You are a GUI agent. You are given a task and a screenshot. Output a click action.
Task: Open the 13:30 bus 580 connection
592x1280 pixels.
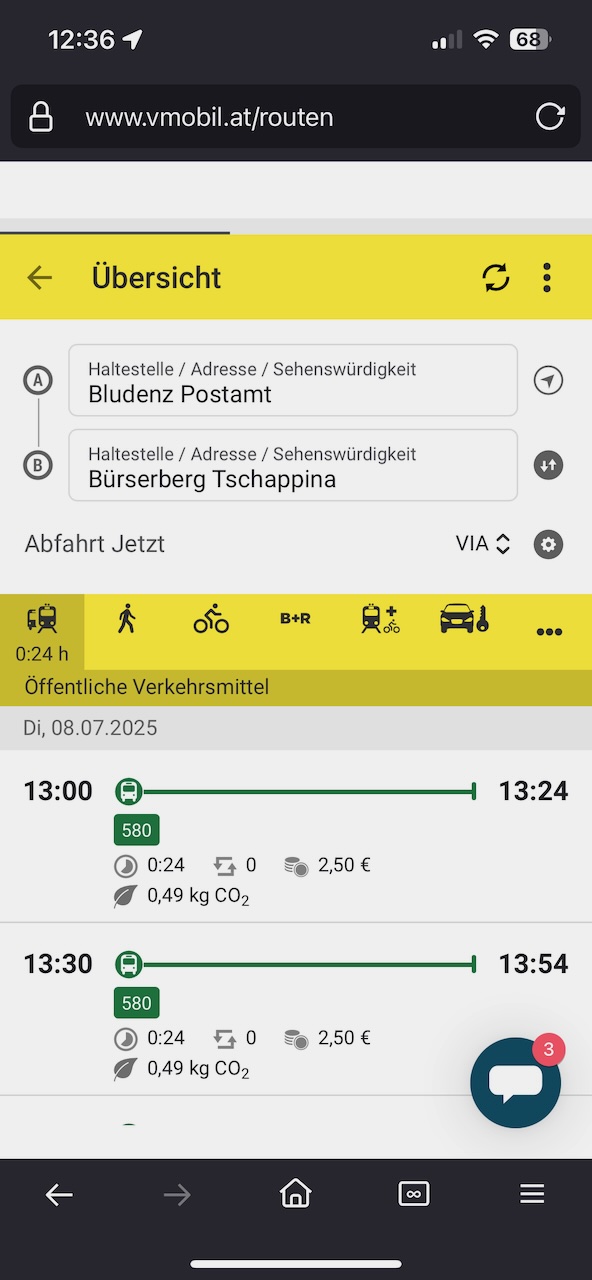tap(296, 1010)
